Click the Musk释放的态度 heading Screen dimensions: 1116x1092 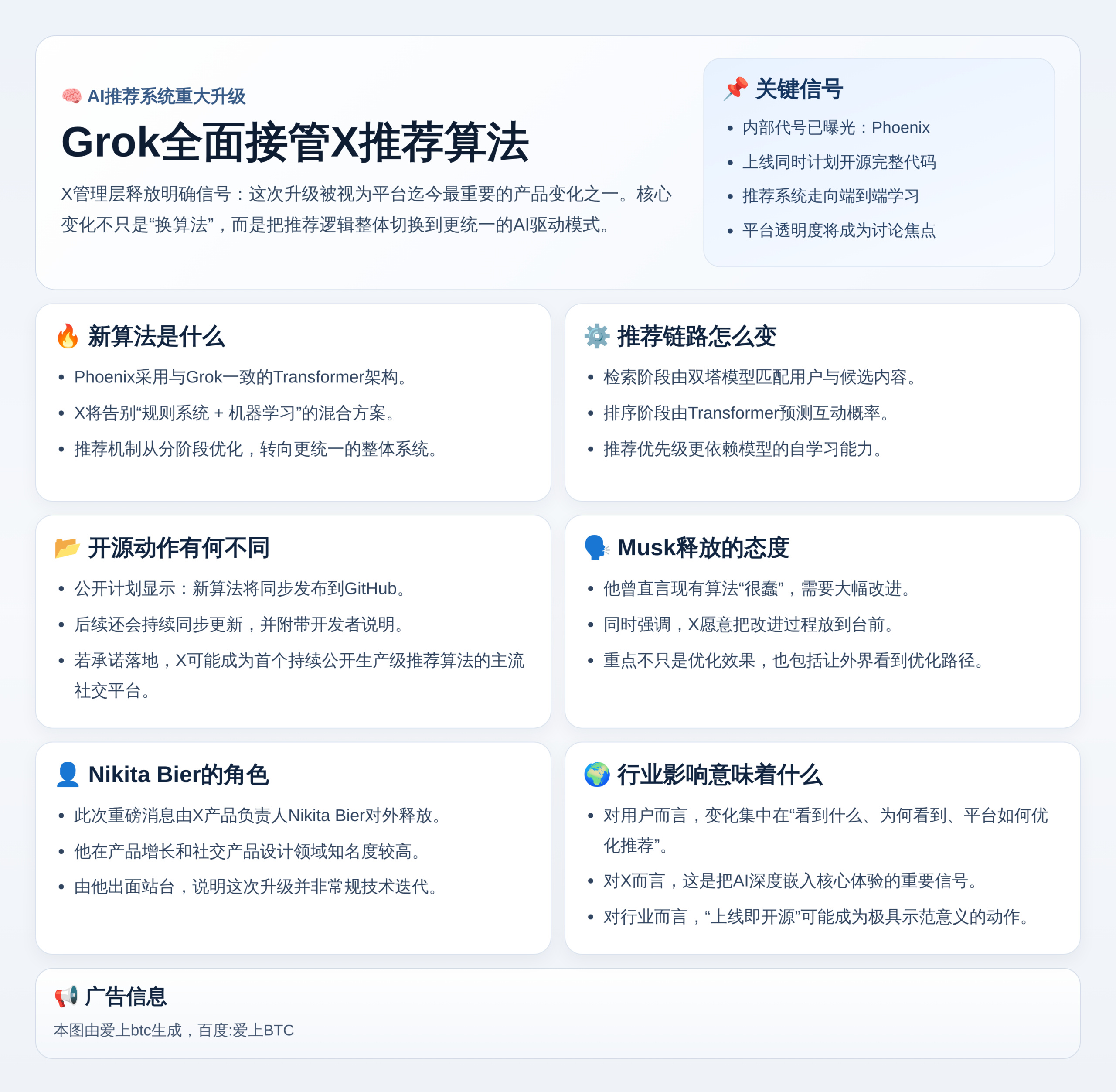coord(703,548)
